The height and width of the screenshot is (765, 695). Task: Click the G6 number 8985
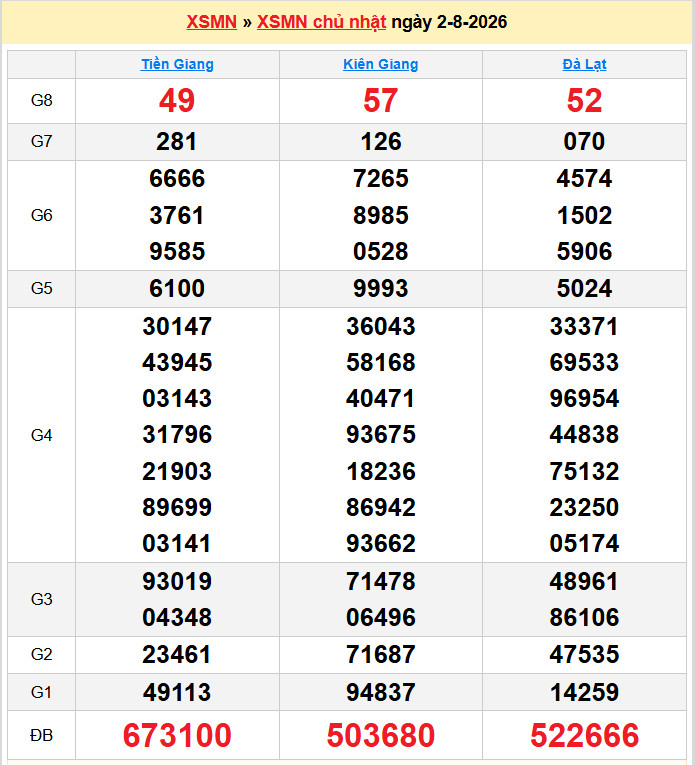[x=381, y=216]
